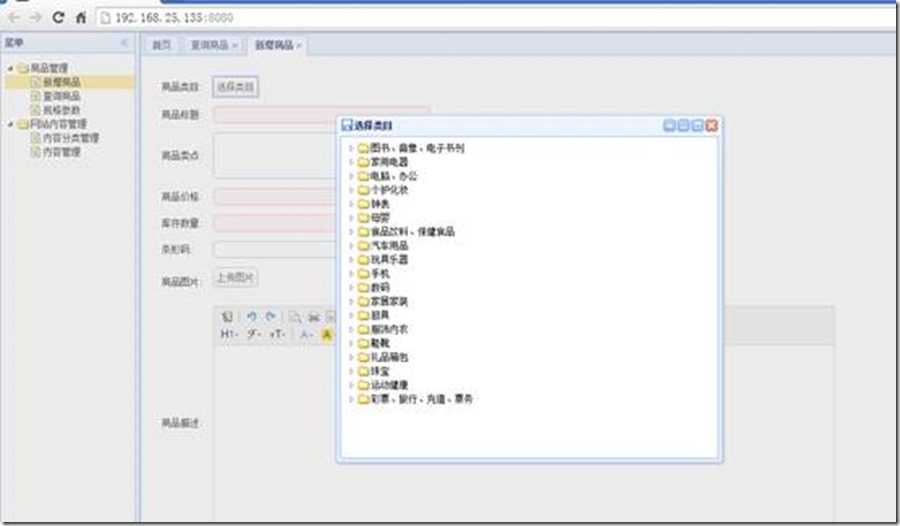Collapse the 菜单 side panel

pos(124,42)
